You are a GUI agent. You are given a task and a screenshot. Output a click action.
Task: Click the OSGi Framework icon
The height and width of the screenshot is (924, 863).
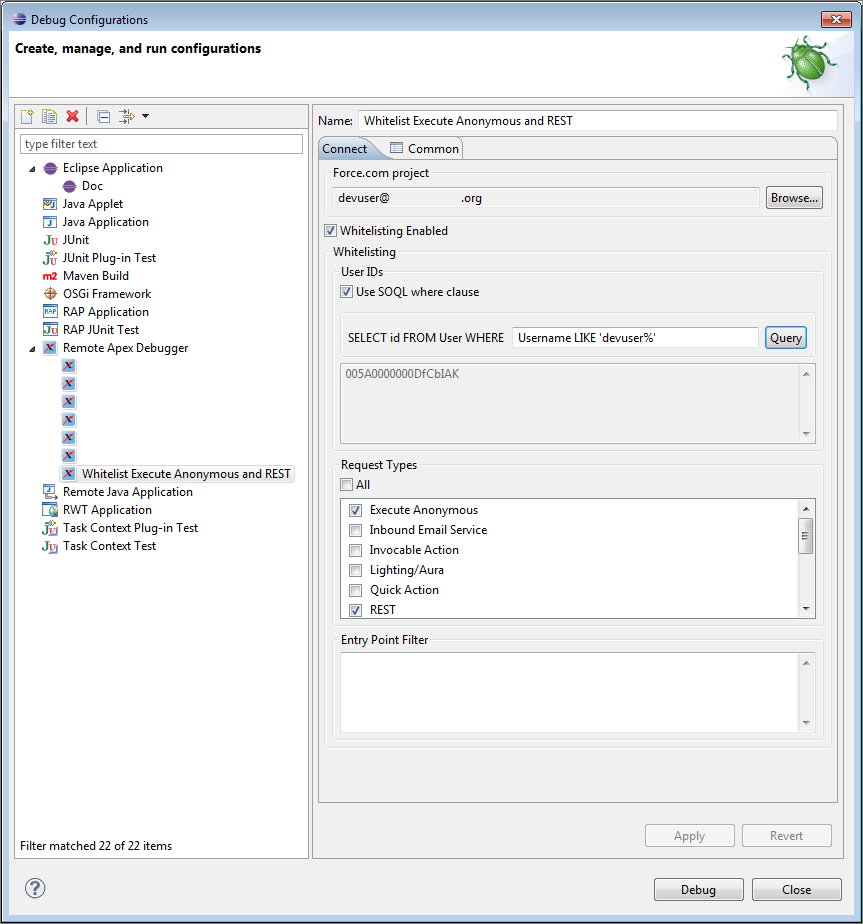click(x=50, y=294)
